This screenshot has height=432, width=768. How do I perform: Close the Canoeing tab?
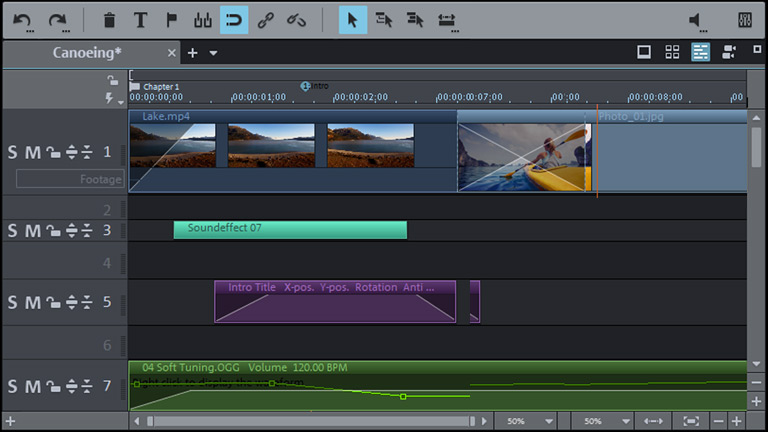point(171,52)
